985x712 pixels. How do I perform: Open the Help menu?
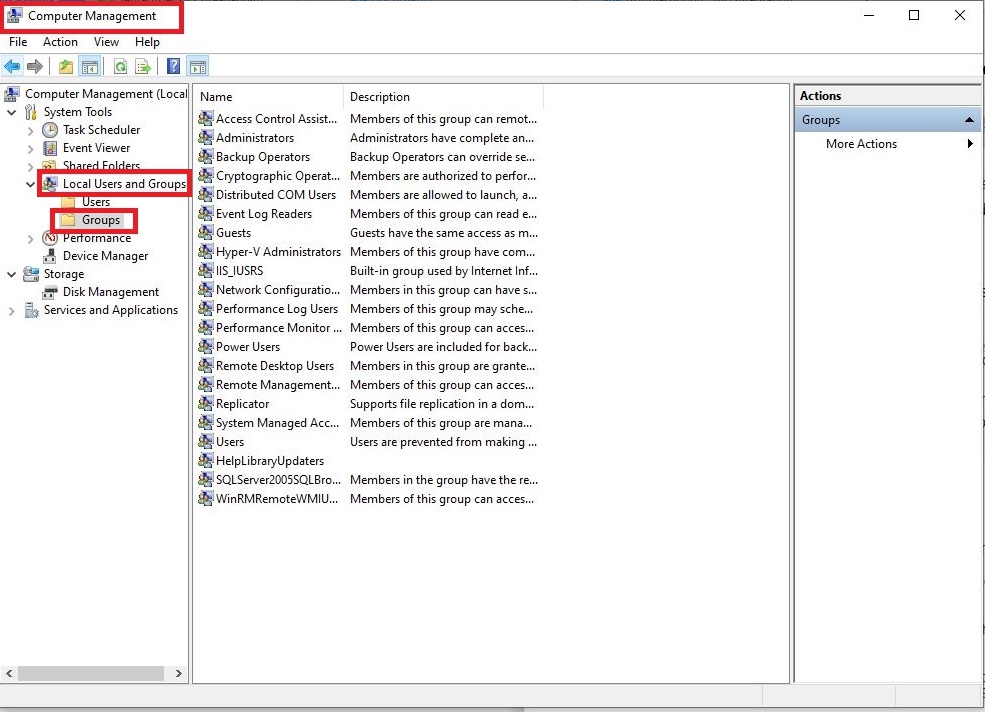(x=147, y=42)
